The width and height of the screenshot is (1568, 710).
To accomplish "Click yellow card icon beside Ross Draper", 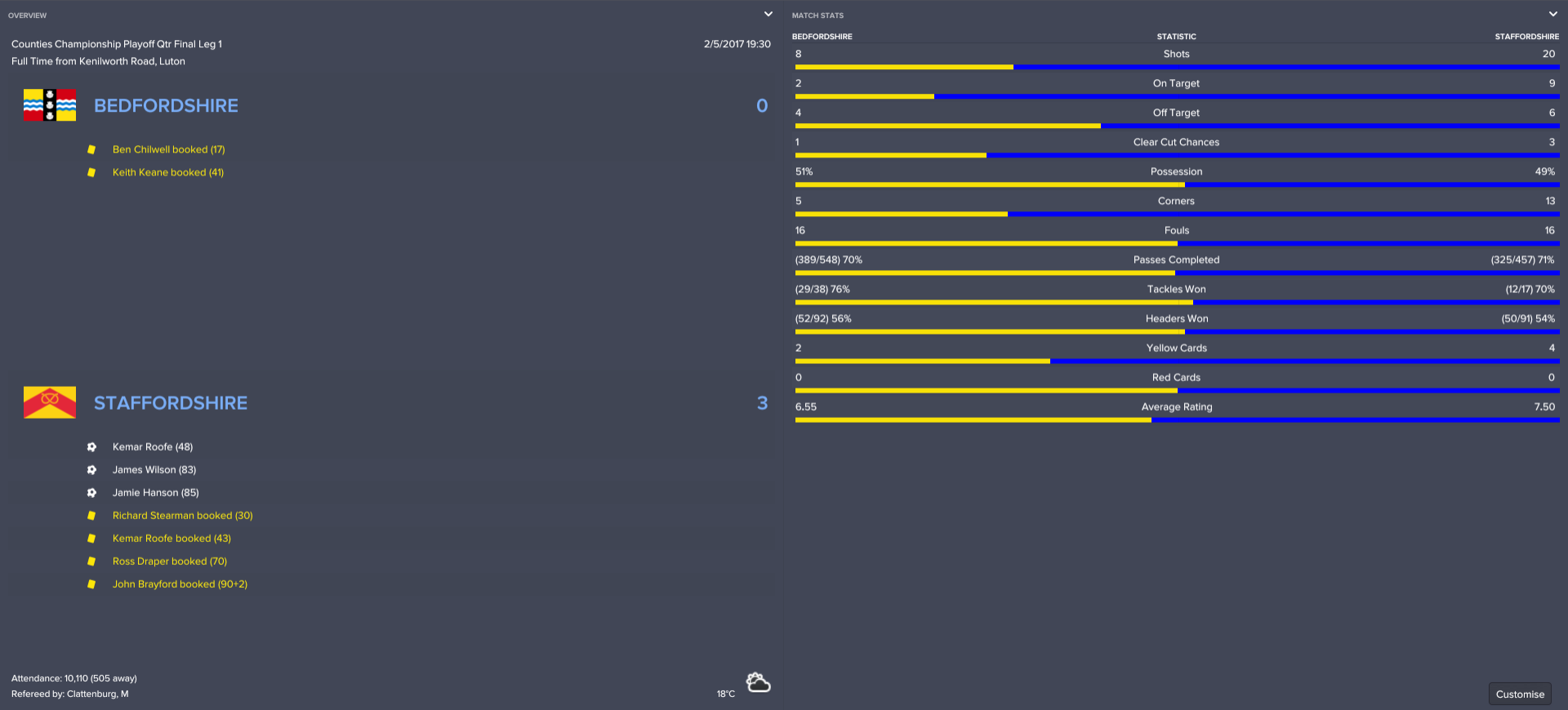I will coord(91,561).
